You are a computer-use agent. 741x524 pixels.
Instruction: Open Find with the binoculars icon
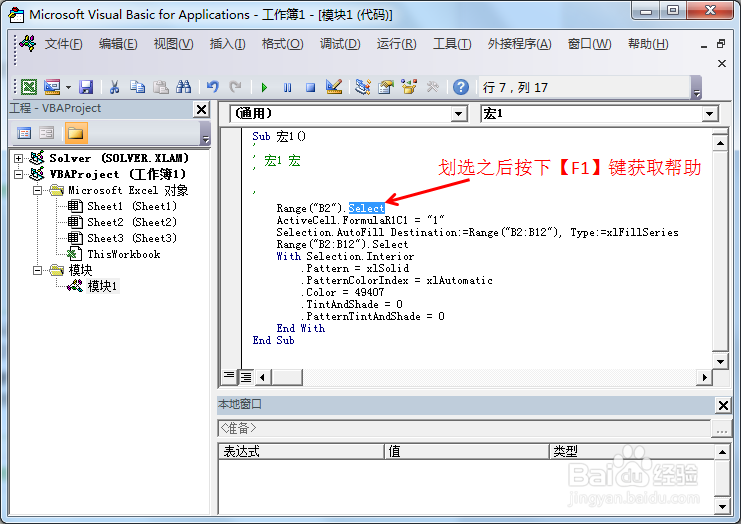pyautogui.click(x=183, y=87)
